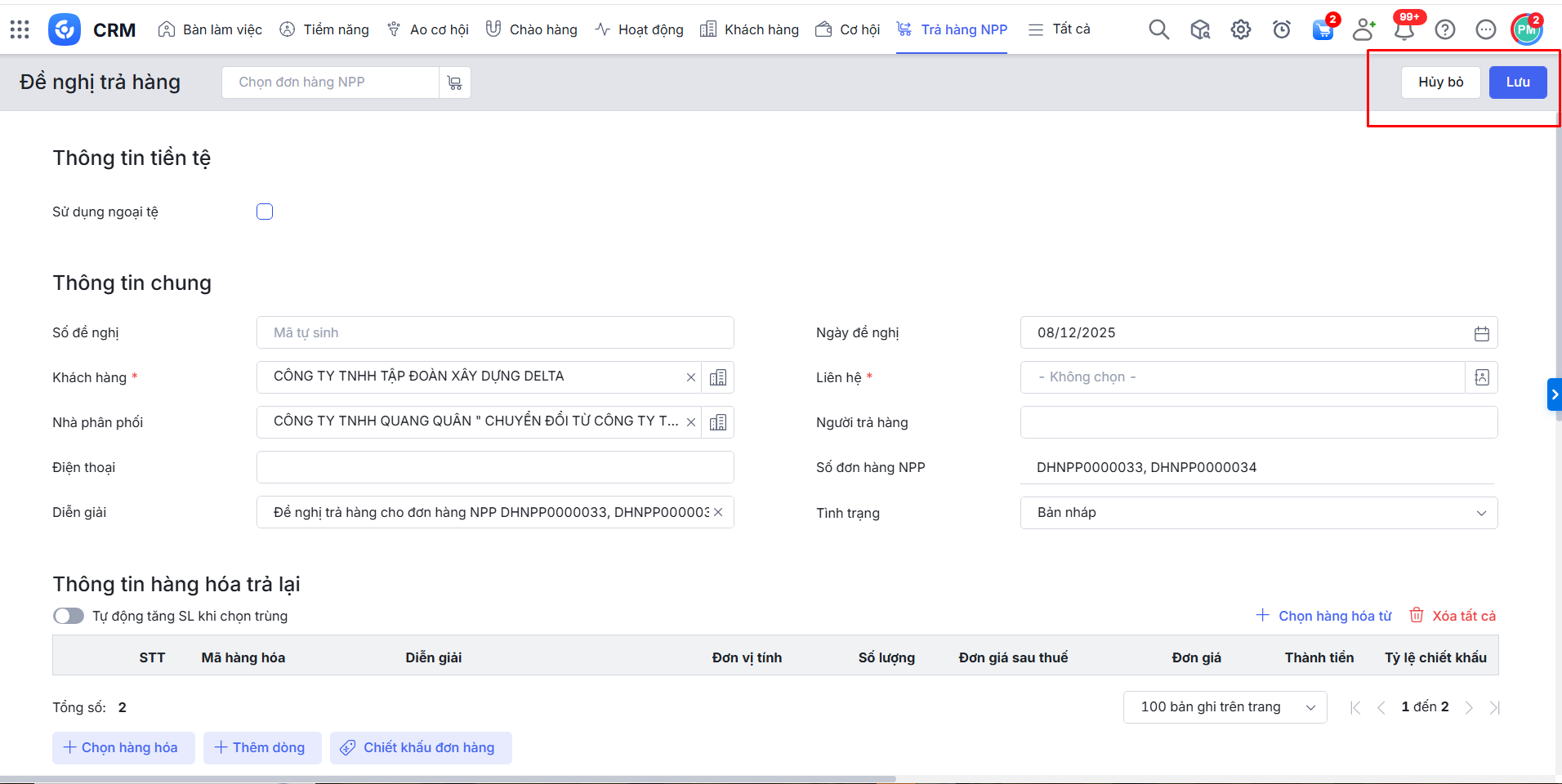This screenshot has height=784, width=1562.
Task: Toggle Tự động tăng SL khi chọn trùng
Action: [x=69, y=616]
